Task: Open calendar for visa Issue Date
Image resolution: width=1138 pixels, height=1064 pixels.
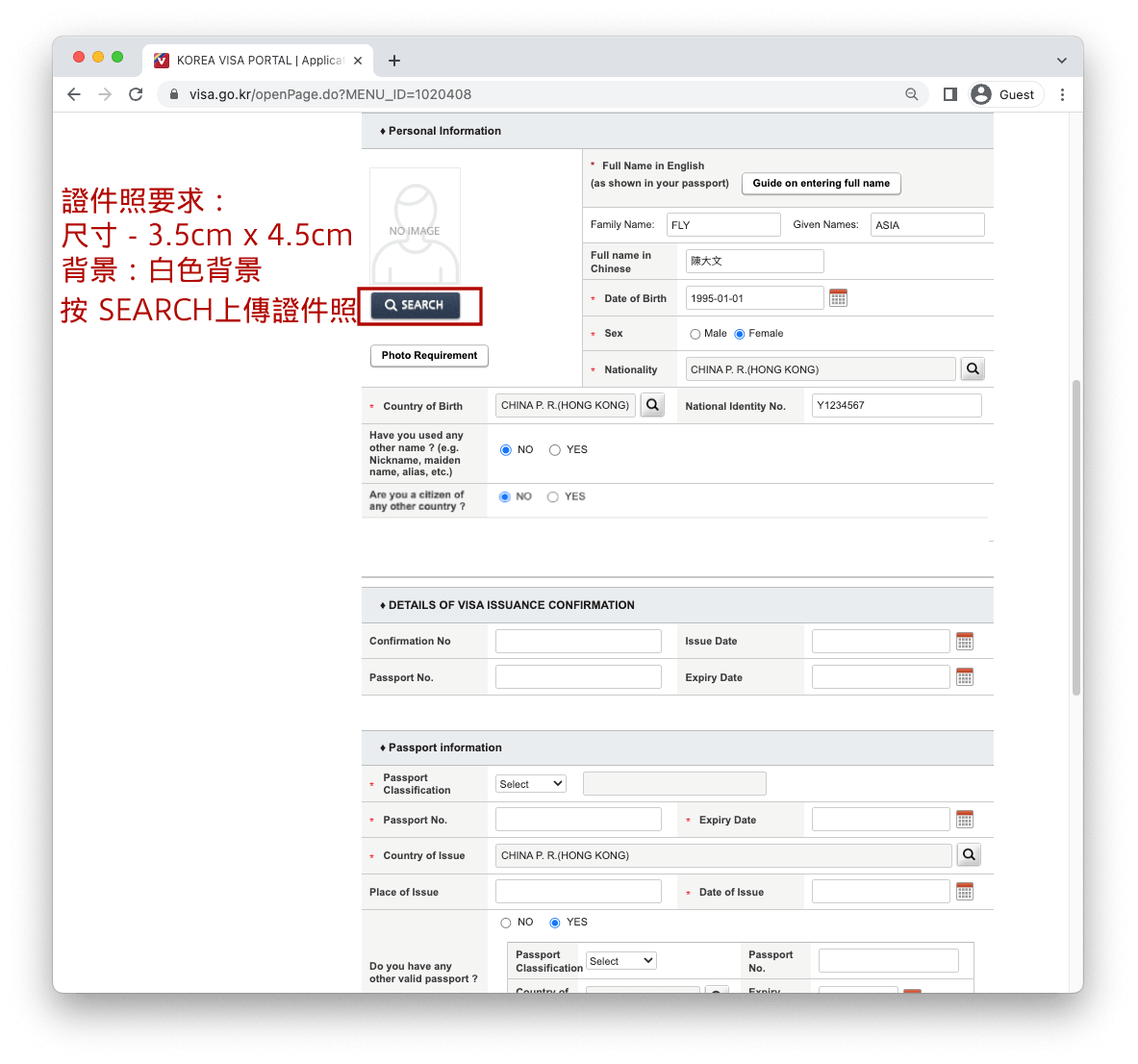Action: [965, 641]
